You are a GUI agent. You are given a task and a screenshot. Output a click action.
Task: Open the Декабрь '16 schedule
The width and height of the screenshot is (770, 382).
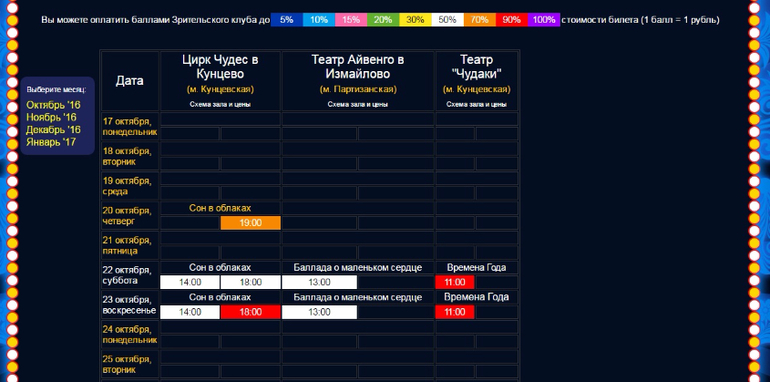pyautogui.click(x=53, y=130)
